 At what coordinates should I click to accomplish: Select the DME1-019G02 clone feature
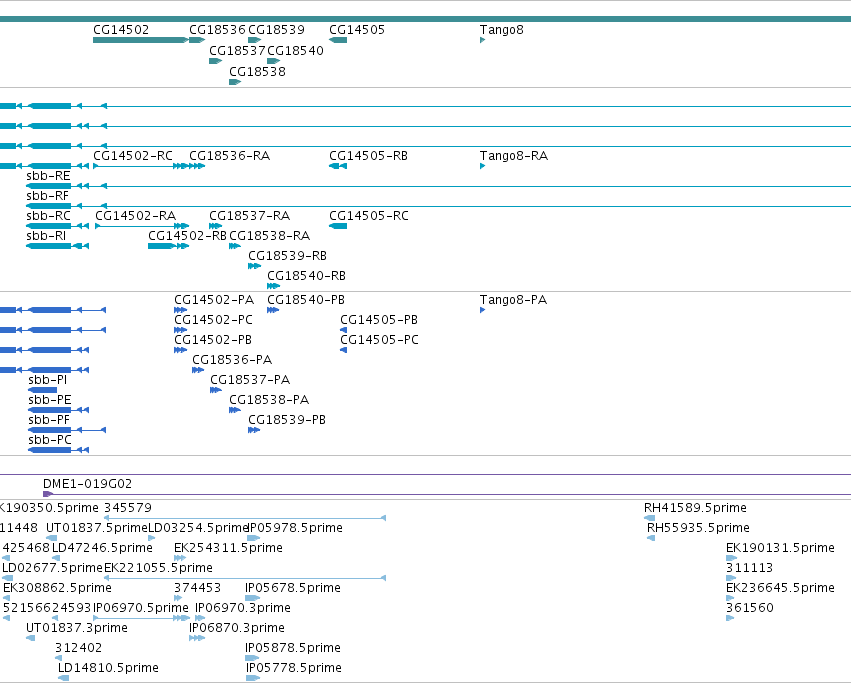pos(447,494)
